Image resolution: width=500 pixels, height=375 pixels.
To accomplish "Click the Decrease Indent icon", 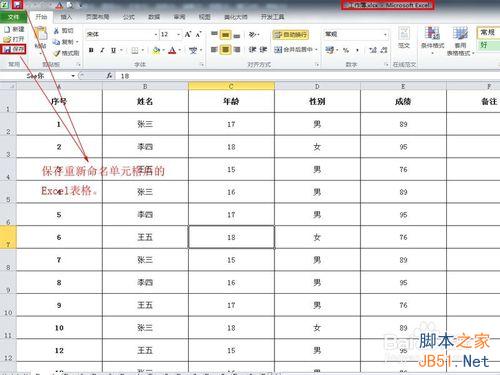I will pyautogui.click(x=252, y=50).
